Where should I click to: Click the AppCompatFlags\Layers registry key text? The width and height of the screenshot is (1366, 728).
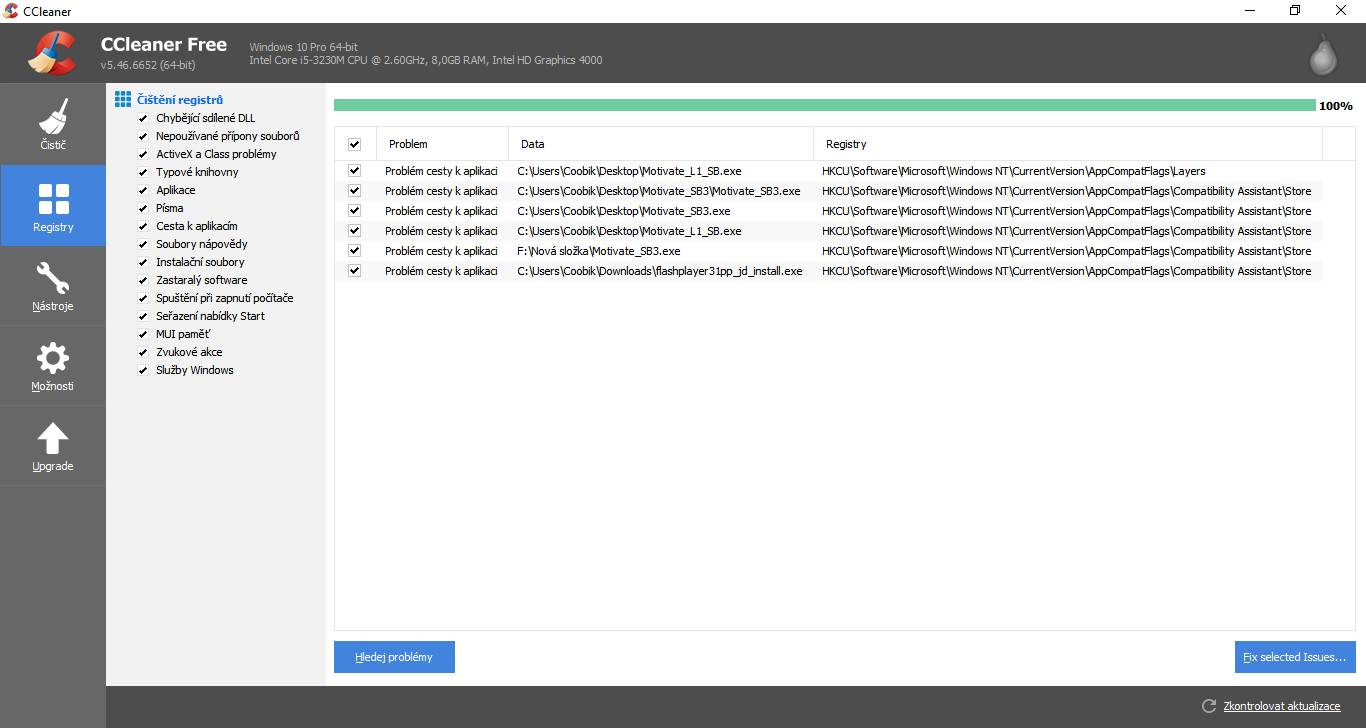coord(1014,171)
